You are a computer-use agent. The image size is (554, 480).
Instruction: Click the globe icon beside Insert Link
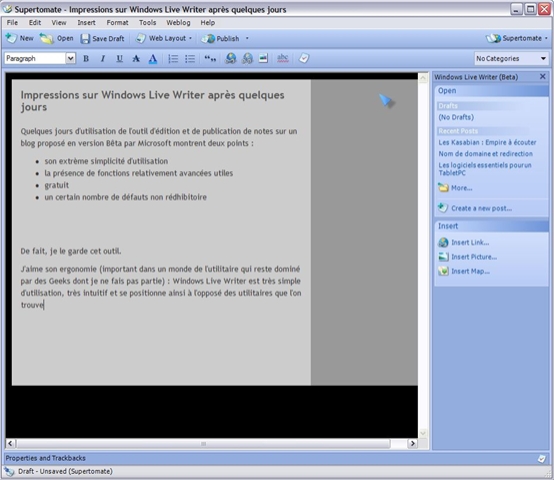click(443, 242)
